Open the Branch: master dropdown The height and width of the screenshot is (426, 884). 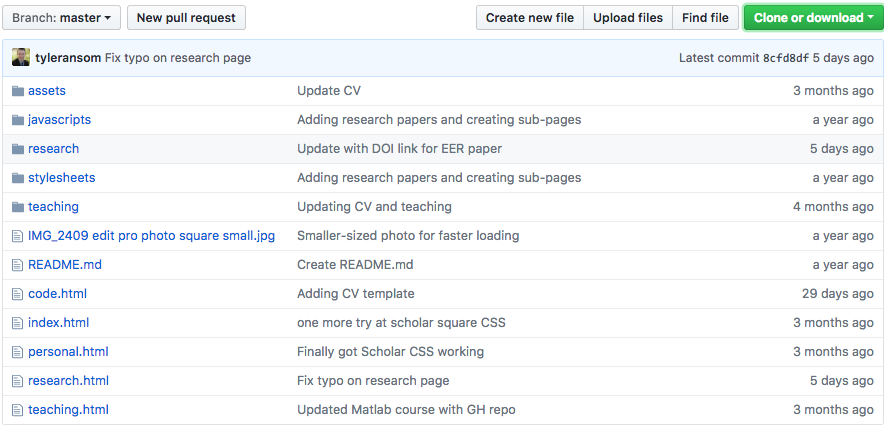[x=61, y=18]
